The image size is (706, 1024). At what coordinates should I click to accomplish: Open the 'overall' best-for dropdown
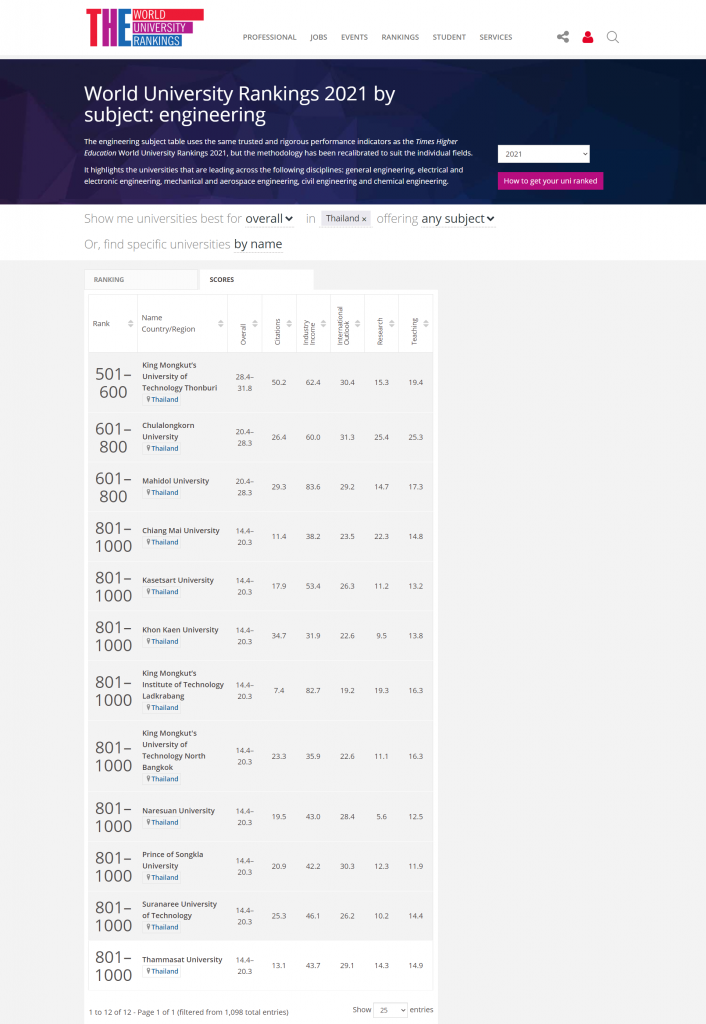(x=269, y=219)
